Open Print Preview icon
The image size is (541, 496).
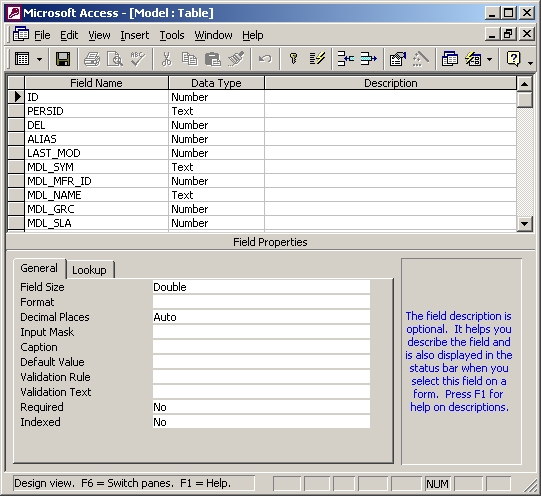(115, 59)
